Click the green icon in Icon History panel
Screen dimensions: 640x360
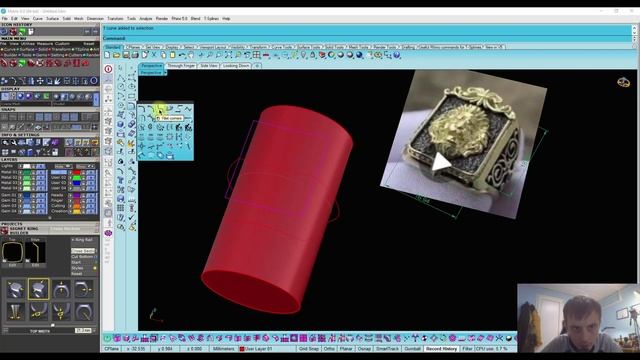coord(22,32)
